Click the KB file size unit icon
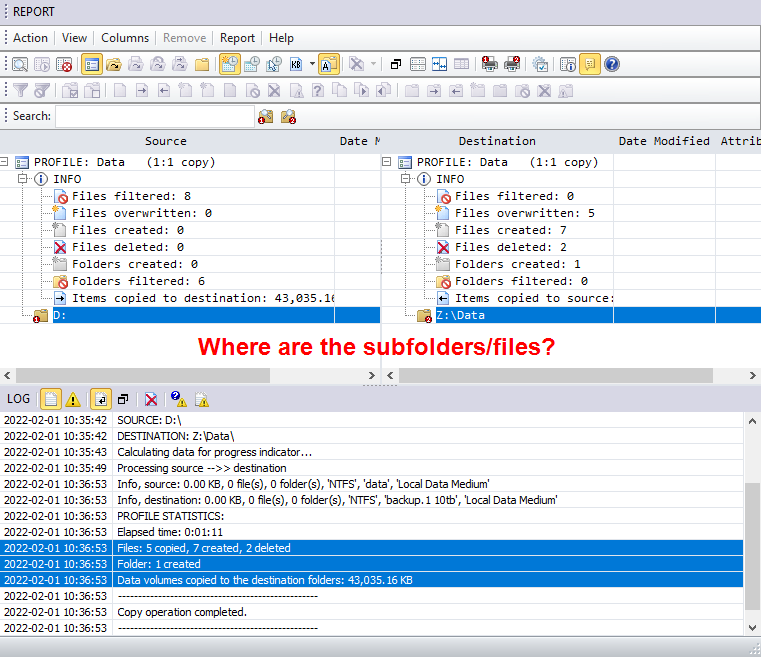Viewport: 761px width, 657px height. pyautogui.click(x=296, y=64)
